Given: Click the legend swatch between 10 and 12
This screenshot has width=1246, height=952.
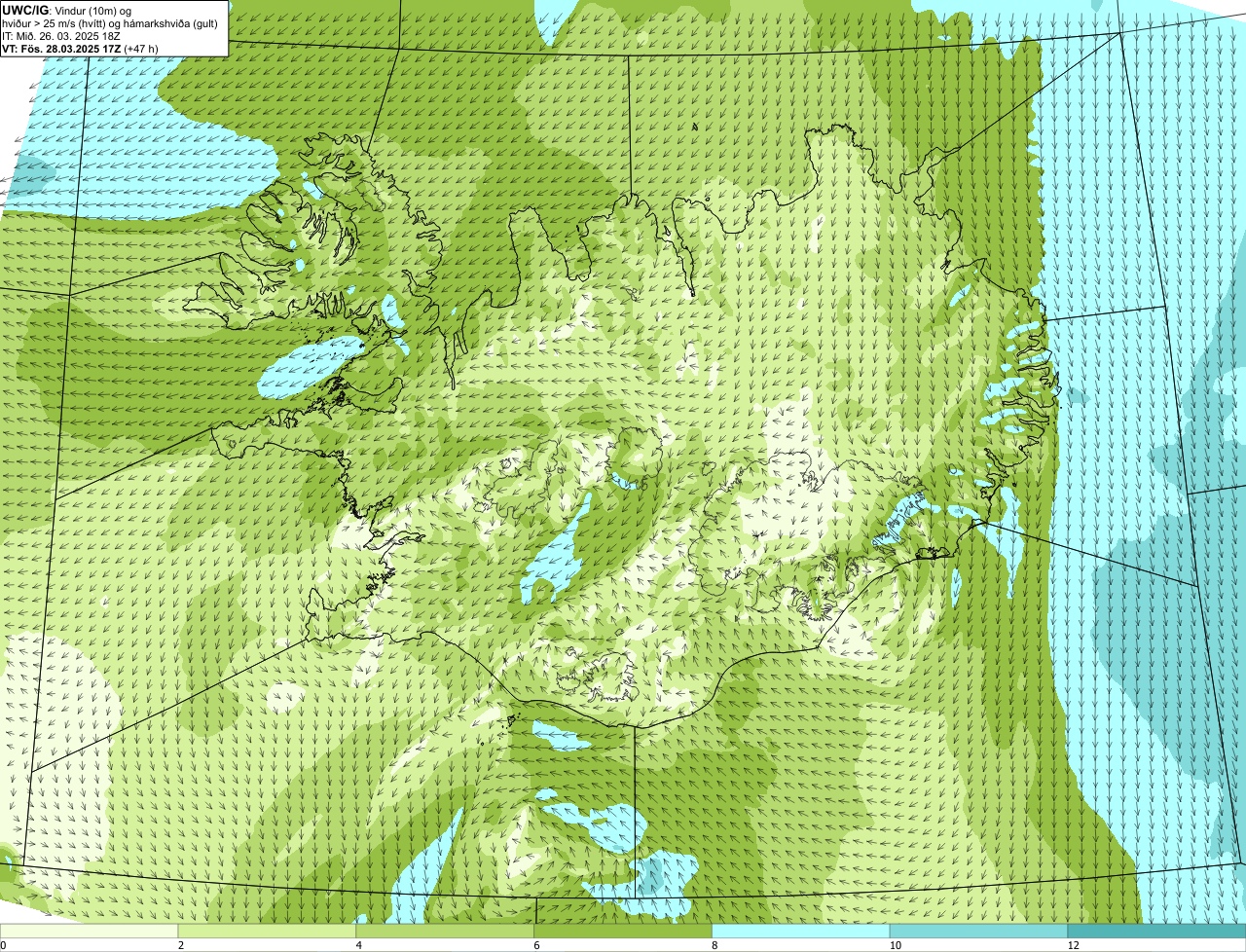Looking at the screenshot, I should 978,932.
